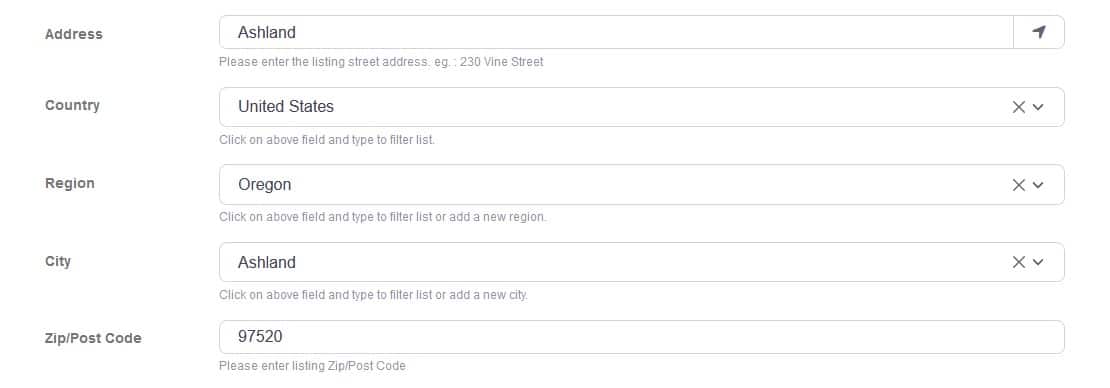Viewport: 1110px width, 388px height.
Task: Focus the Zip/Post Code field with 97520
Action: click(641, 337)
